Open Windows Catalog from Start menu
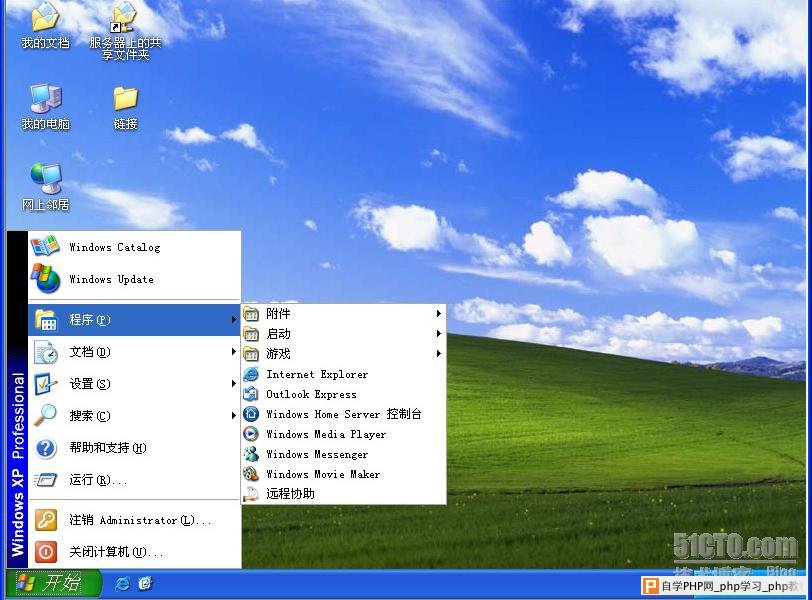 pos(135,247)
